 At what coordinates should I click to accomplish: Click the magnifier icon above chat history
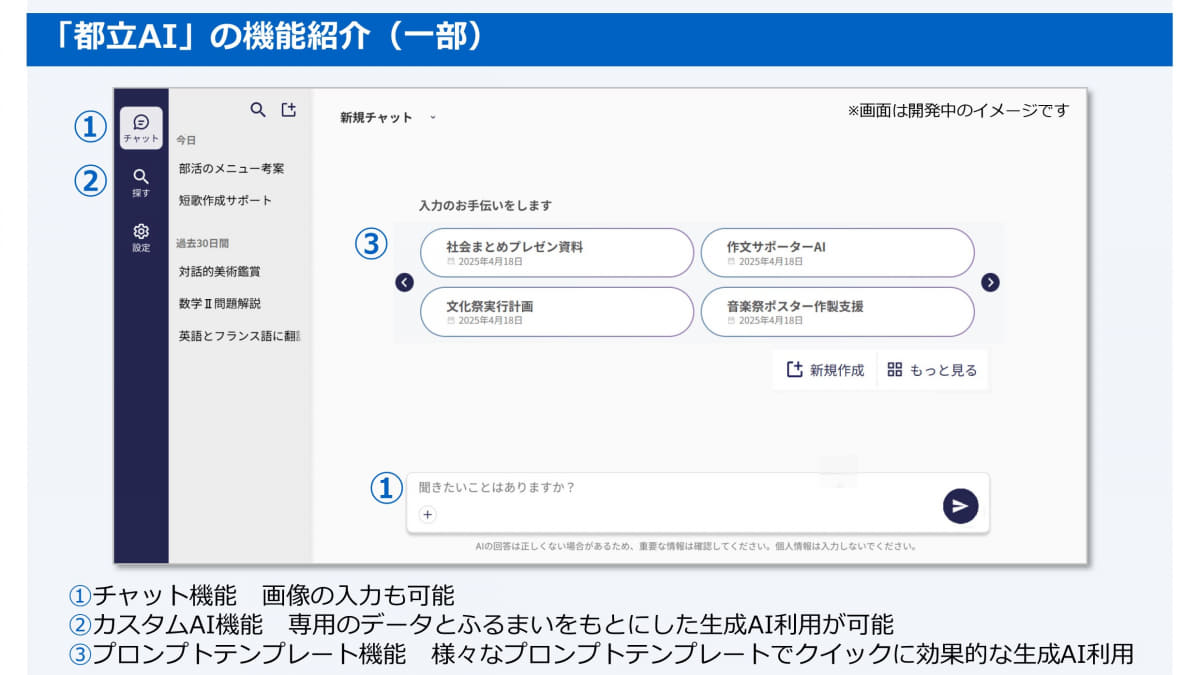click(258, 110)
